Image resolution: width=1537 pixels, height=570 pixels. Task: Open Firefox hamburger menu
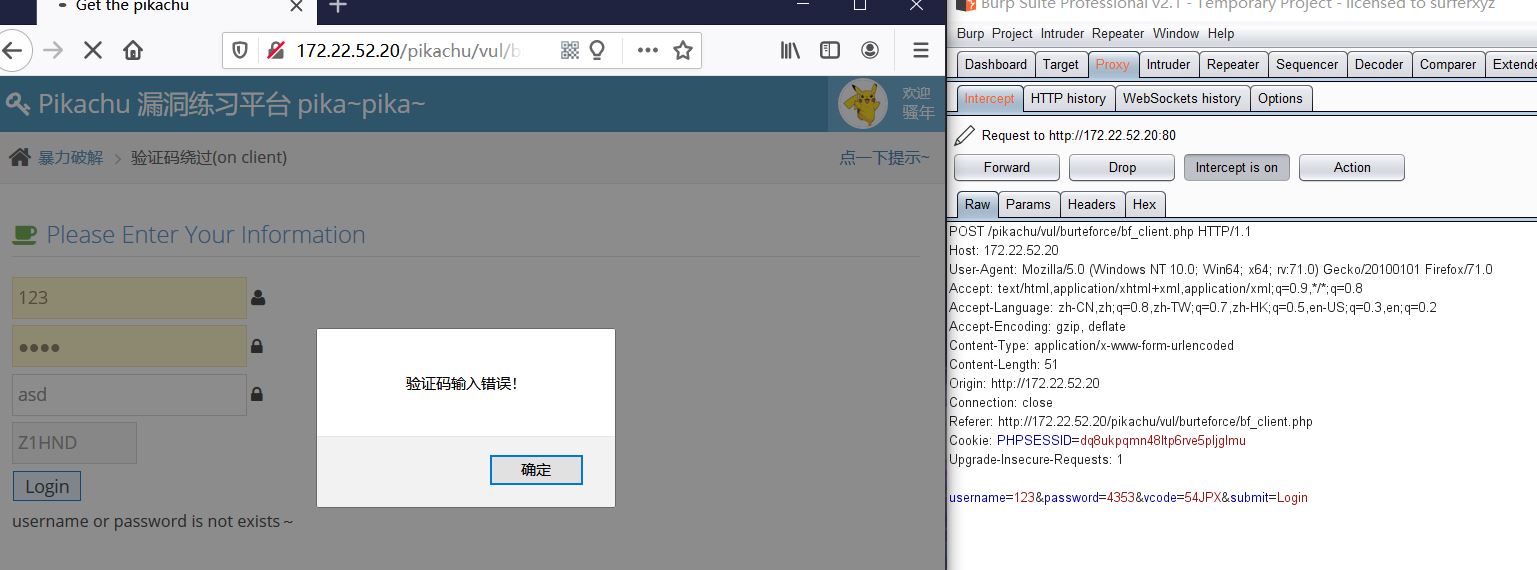click(921, 50)
